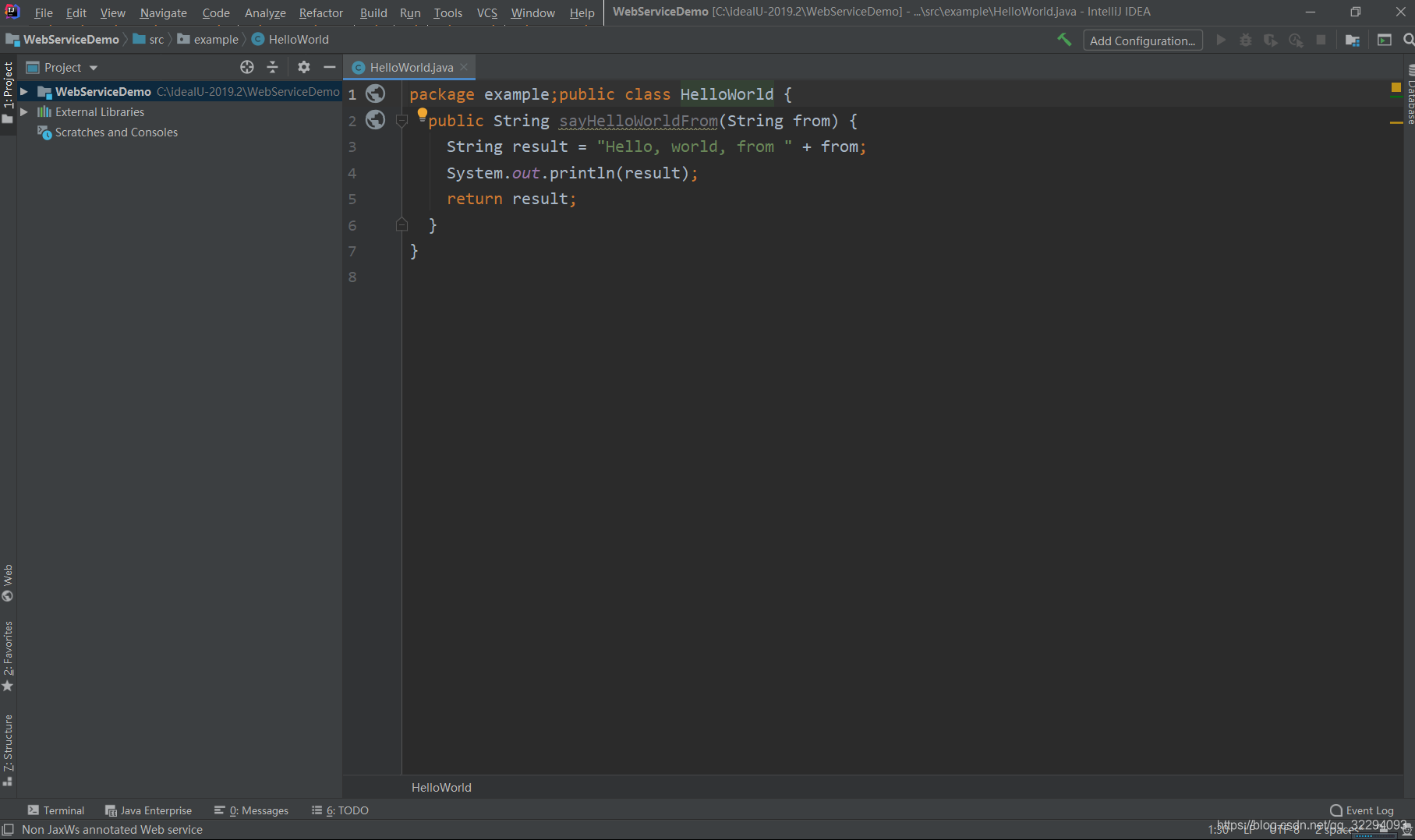Click the yellow warning stripe mark
This screenshot has width=1415, height=840.
[x=1396, y=122]
